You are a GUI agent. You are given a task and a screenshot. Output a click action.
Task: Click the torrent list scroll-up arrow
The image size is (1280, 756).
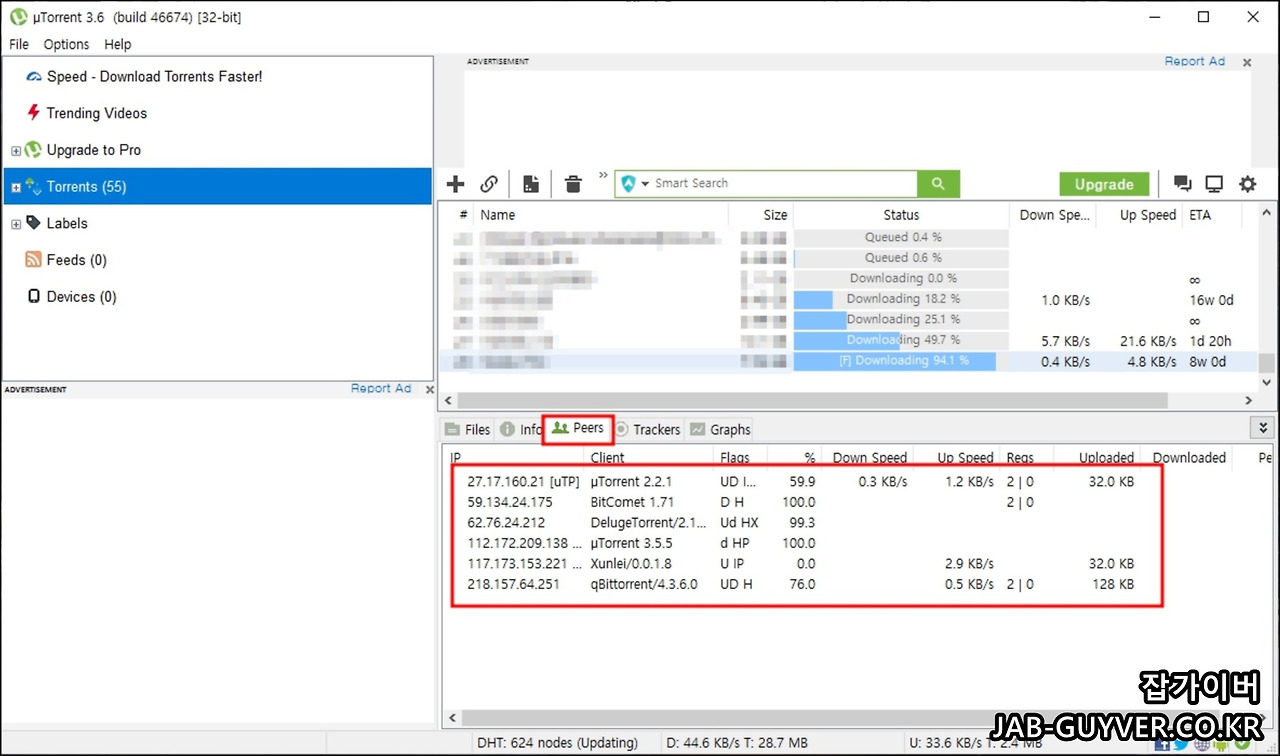pyautogui.click(x=1267, y=212)
